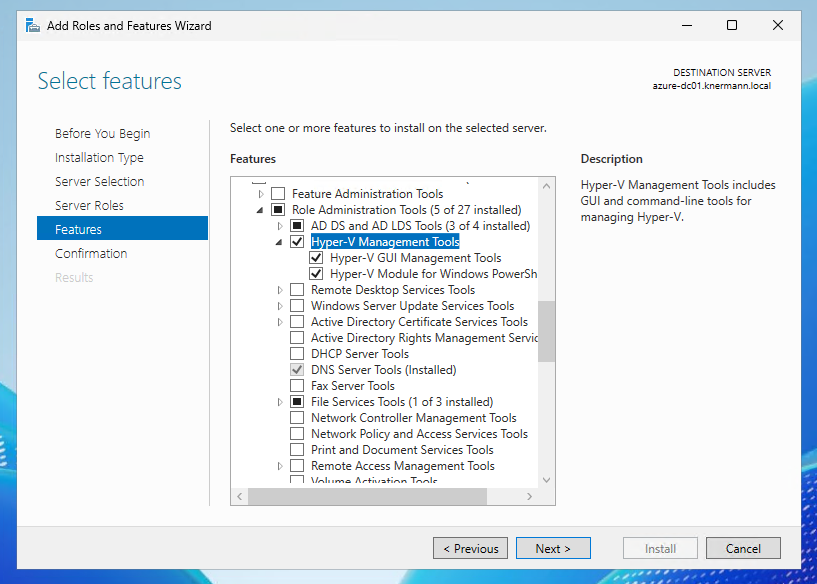The height and width of the screenshot is (584, 817).
Task: Click the wizard icon in title bar
Action: 33,26
